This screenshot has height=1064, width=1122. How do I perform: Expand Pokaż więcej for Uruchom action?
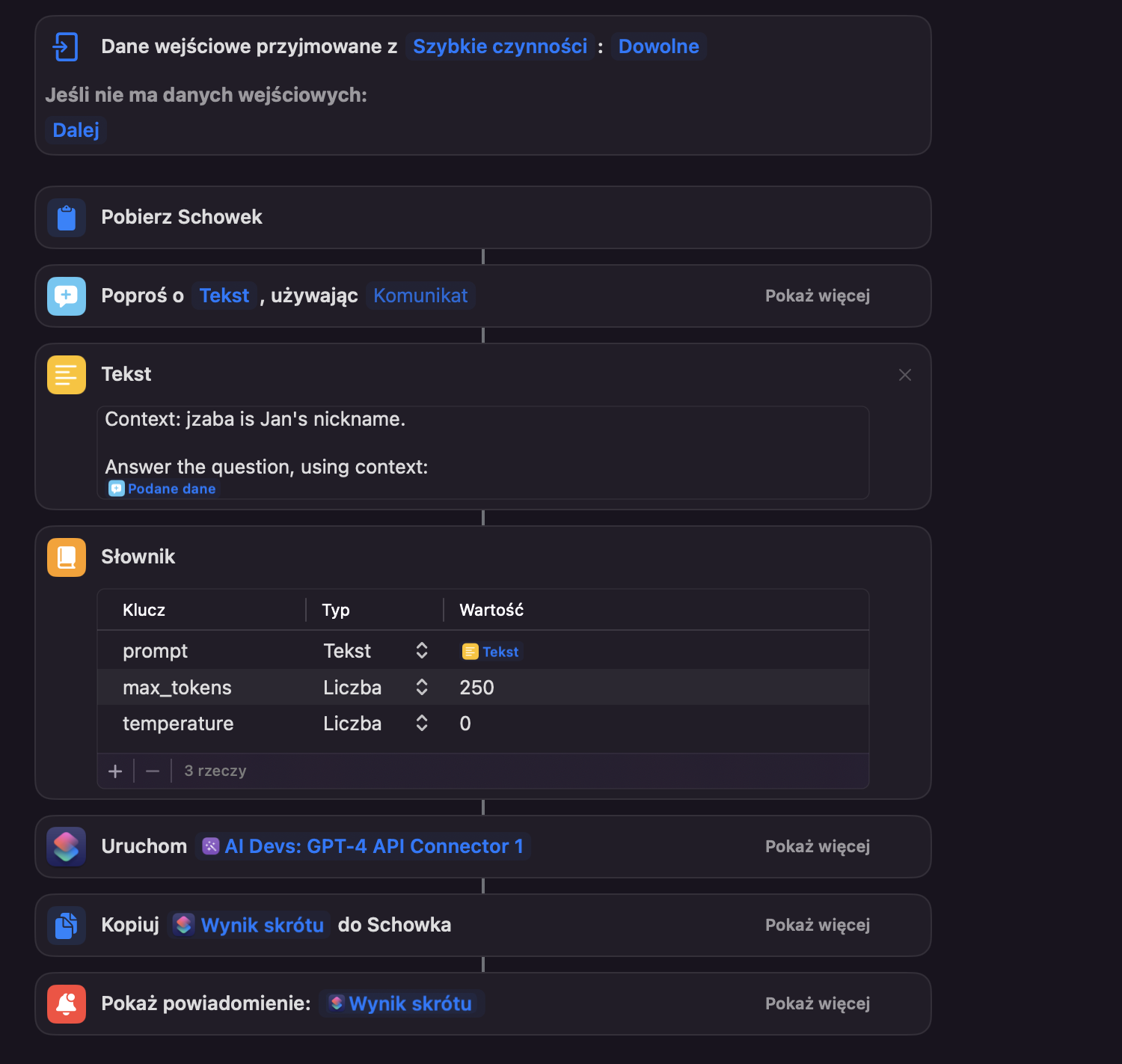pyautogui.click(x=818, y=847)
